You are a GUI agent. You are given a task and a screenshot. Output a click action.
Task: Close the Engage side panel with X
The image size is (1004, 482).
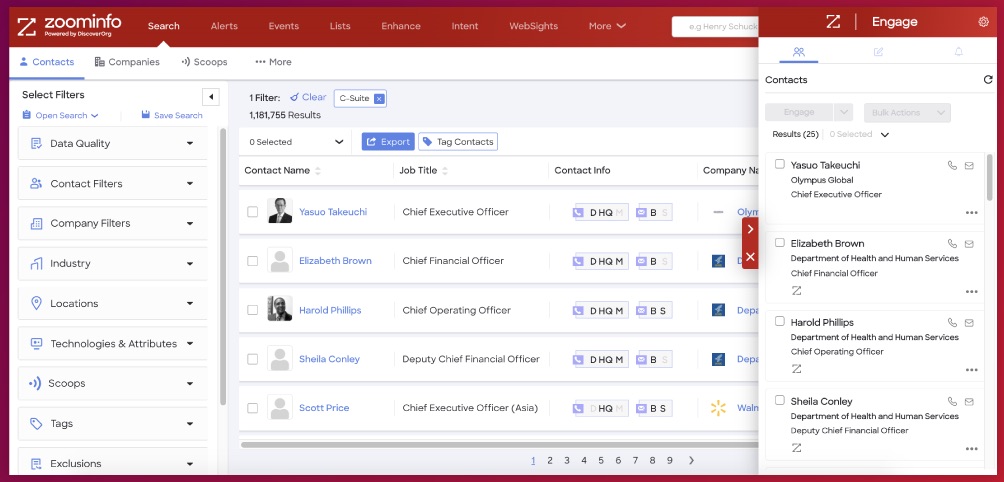750,256
